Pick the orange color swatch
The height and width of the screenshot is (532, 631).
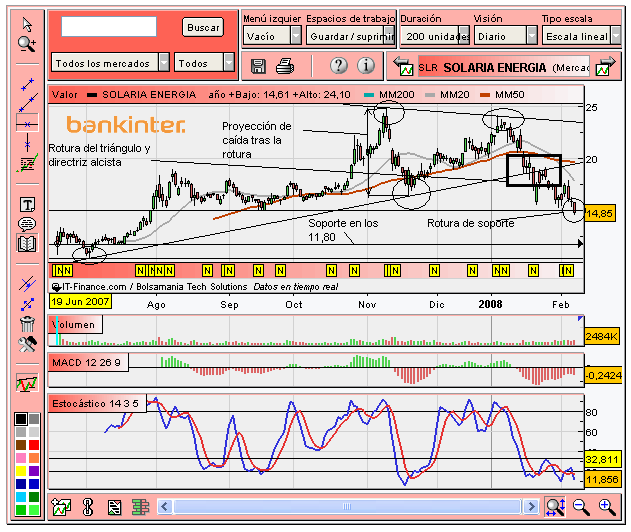34,458
